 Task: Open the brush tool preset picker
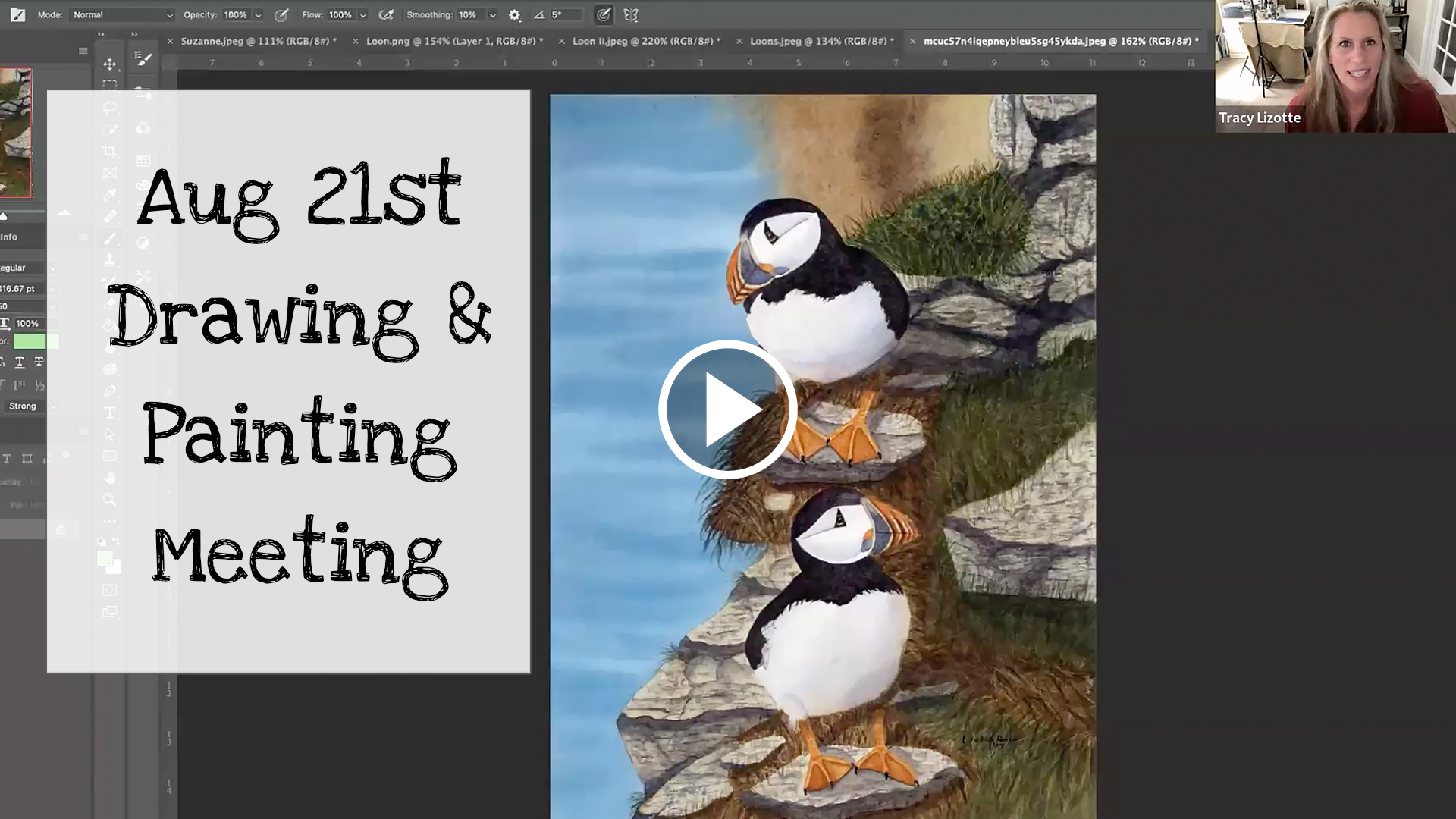pos(17,14)
